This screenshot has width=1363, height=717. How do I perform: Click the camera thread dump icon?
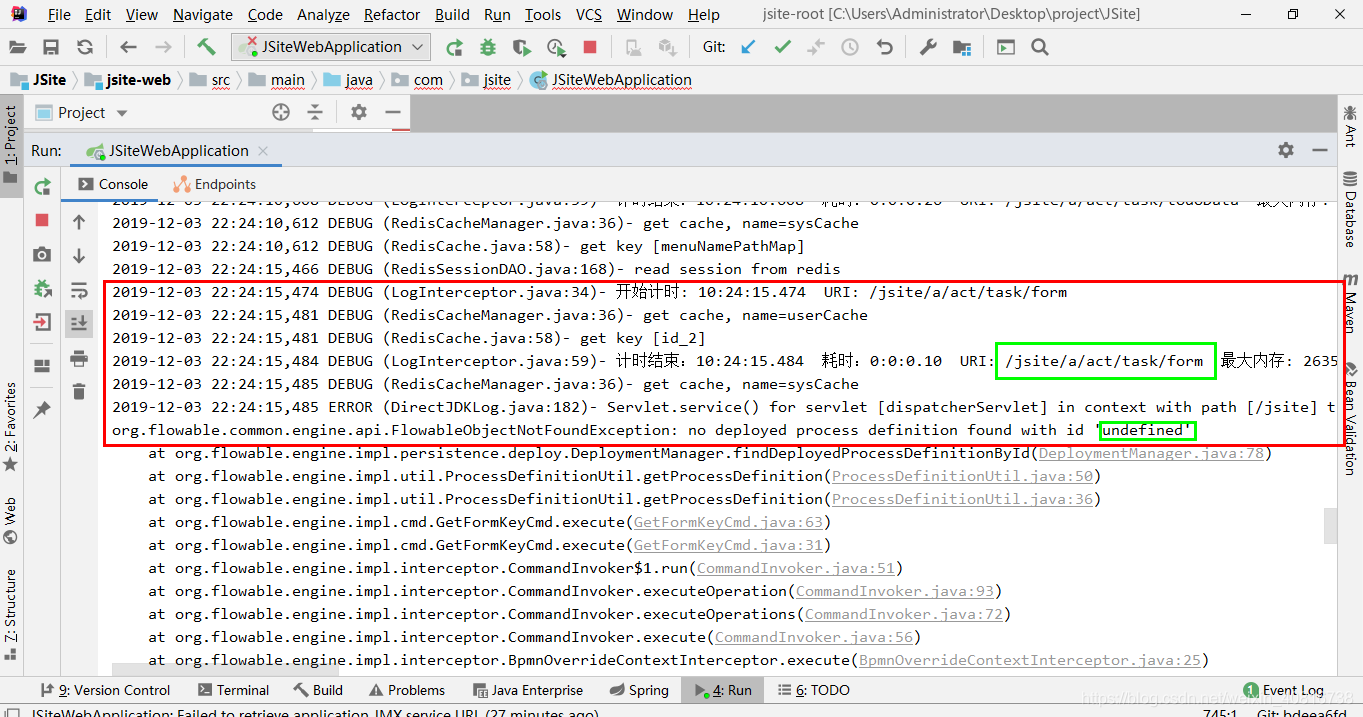(x=42, y=255)
